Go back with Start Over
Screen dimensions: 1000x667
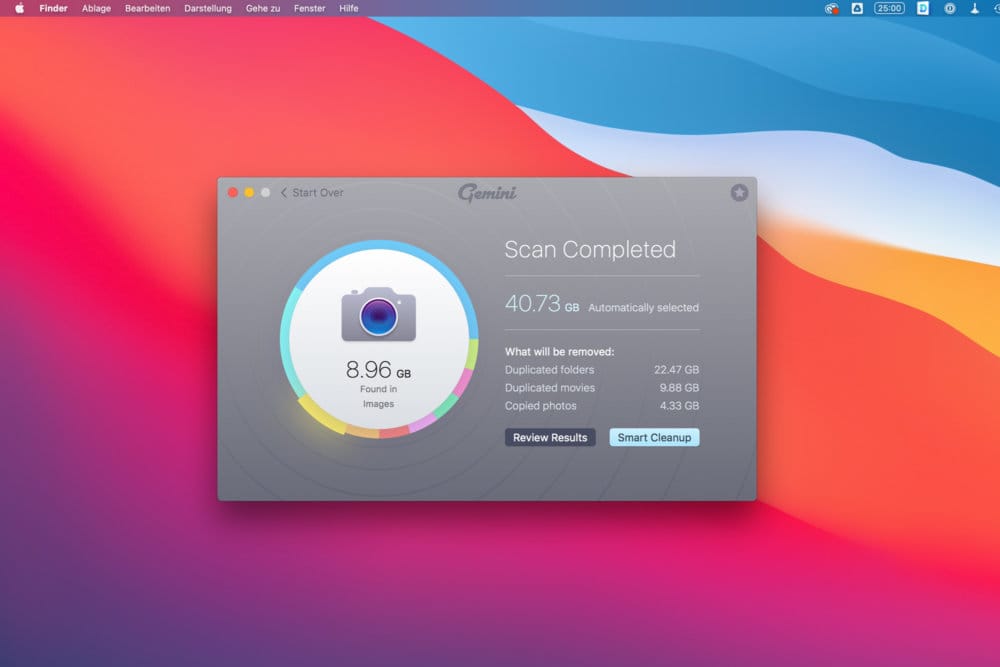tap(318, 193)
